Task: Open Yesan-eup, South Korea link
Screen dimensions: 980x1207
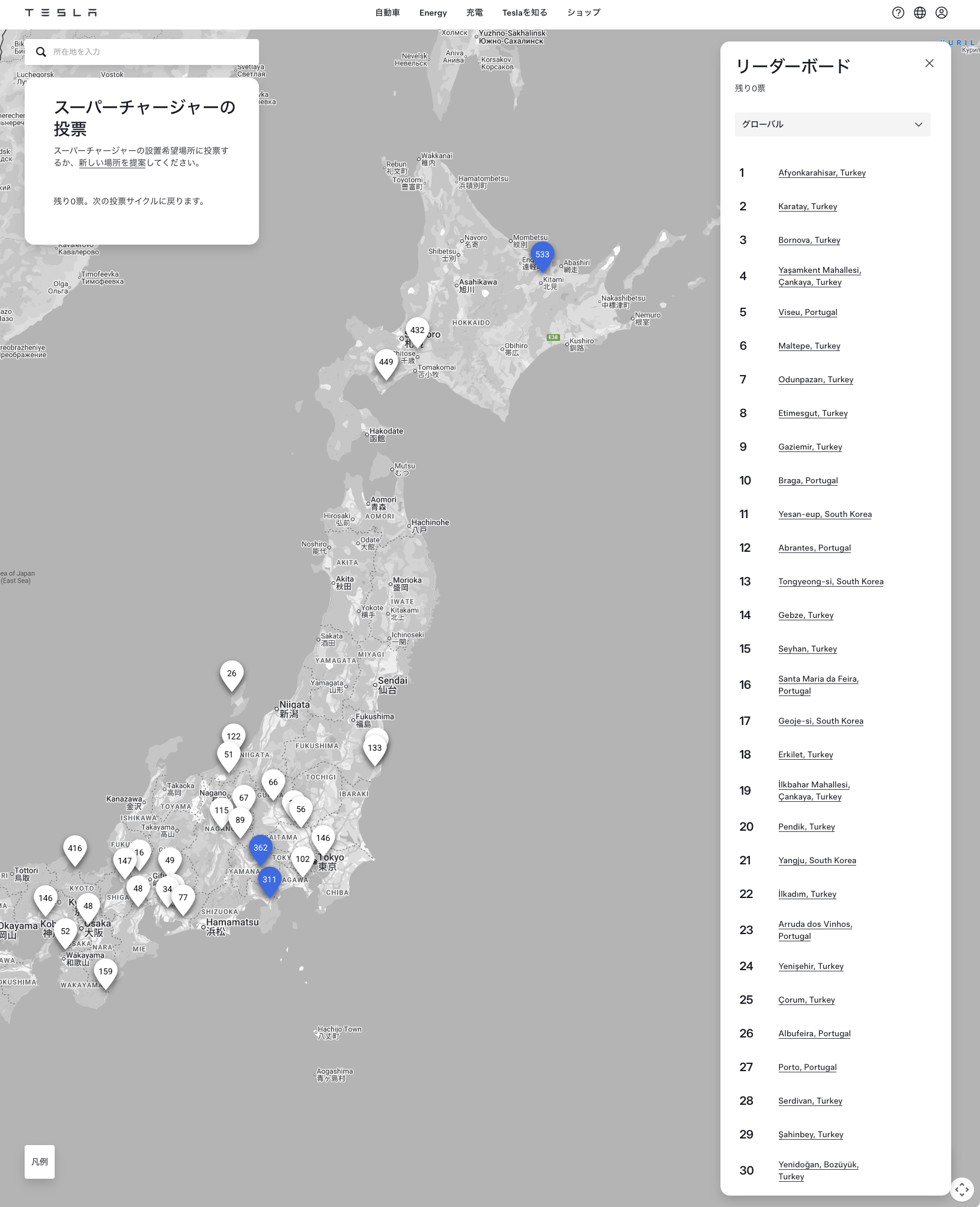Action: click(824, 514)
